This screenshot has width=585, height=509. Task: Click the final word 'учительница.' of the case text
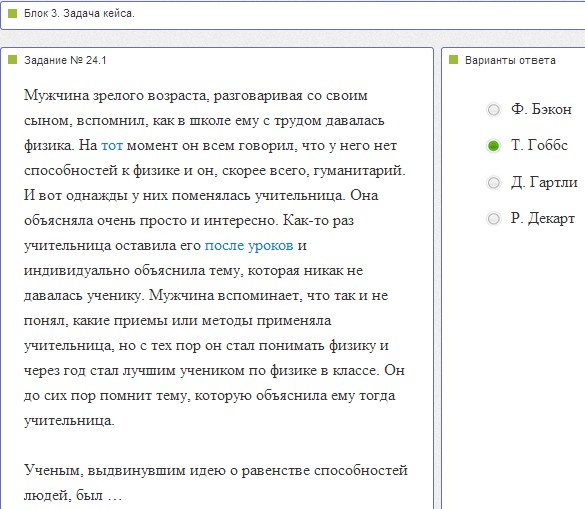point(69,421)
